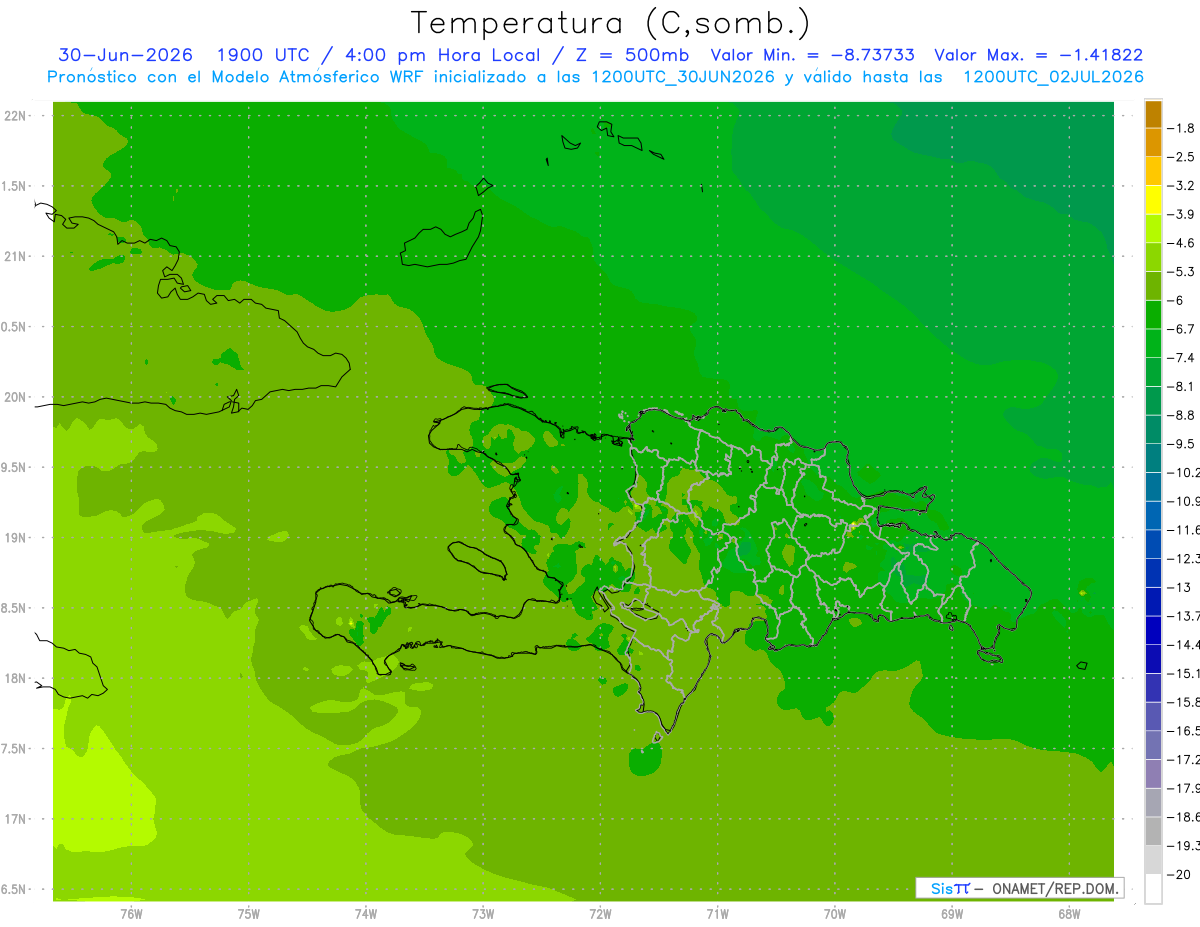Screen dimensions: 1200x927
Task: Click the blue swatch between -11.6 and -12.3
Action: click(x=1153, y=544)
